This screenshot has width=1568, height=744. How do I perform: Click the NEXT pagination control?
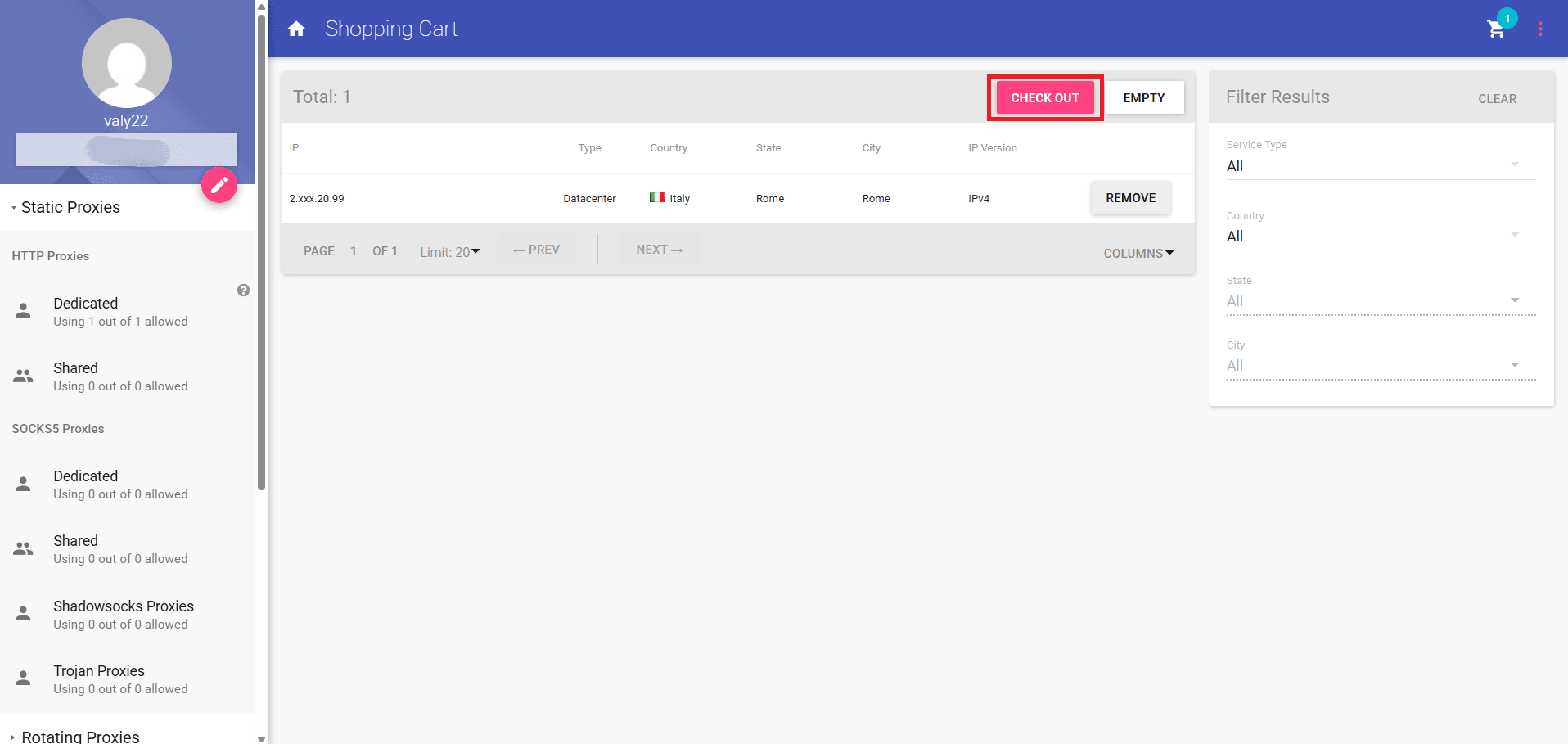click(x=659, y=249)
